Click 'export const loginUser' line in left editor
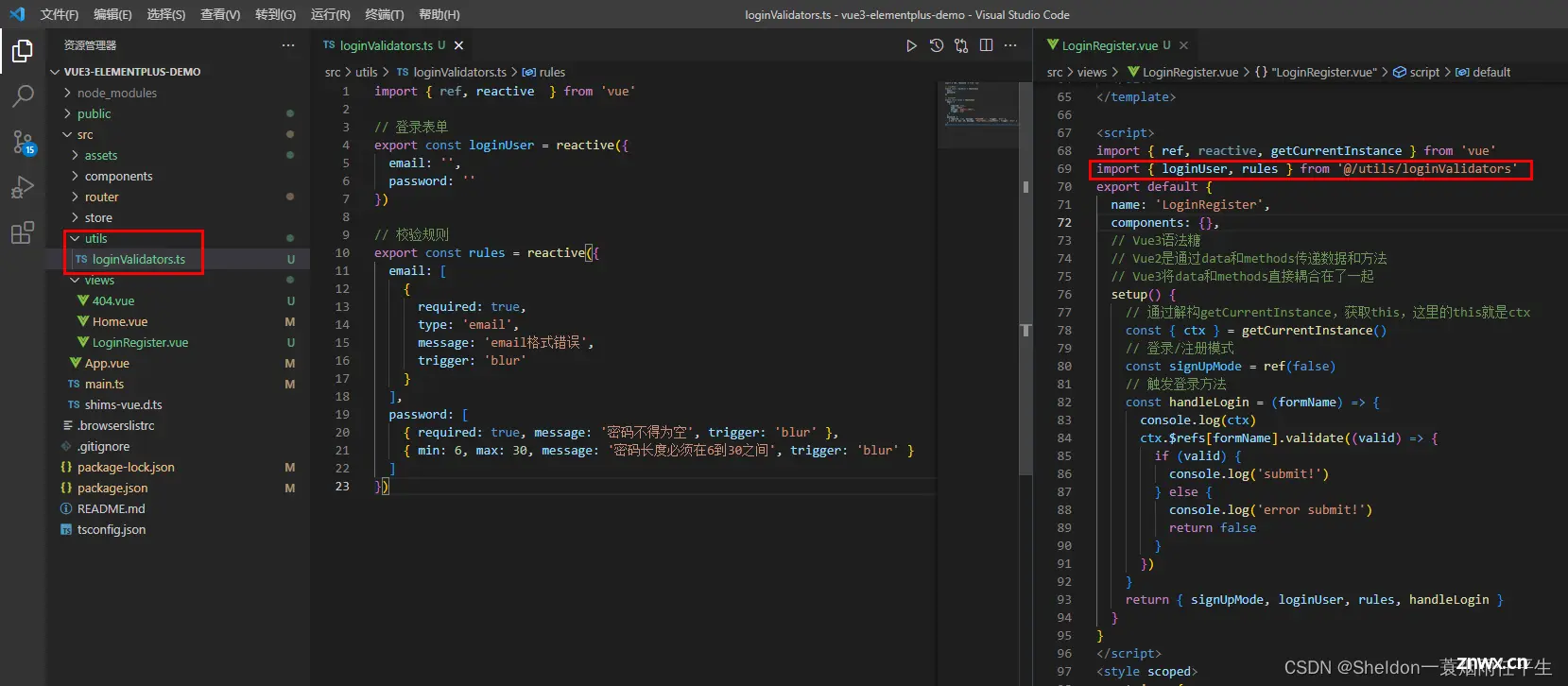The width and height of the screenshot is (1568, 686). [x=501, y=145]
